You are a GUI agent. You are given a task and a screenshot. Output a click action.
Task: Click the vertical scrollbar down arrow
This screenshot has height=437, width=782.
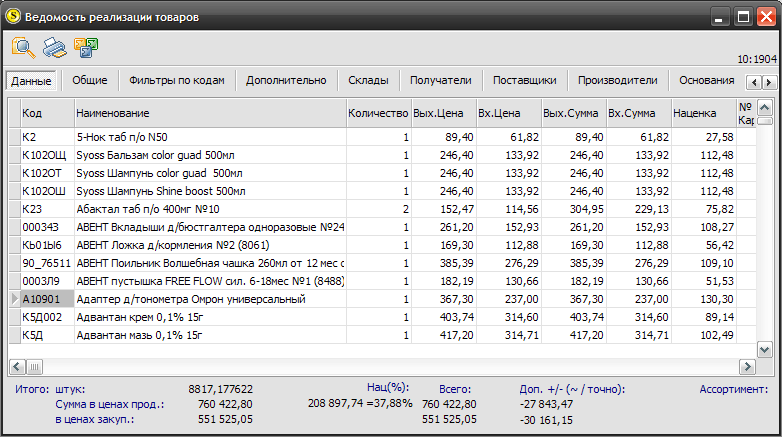tap(765, 350)
